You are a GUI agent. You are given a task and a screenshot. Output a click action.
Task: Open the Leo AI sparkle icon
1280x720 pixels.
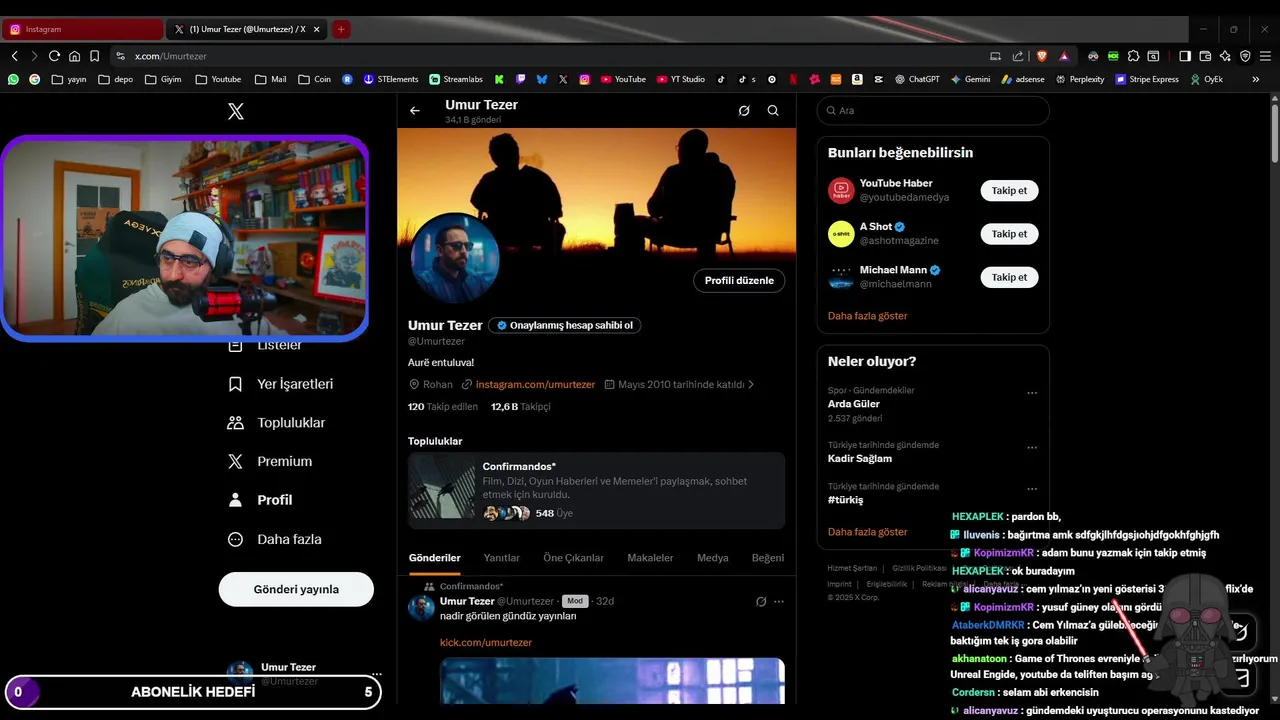[1225, 56]
